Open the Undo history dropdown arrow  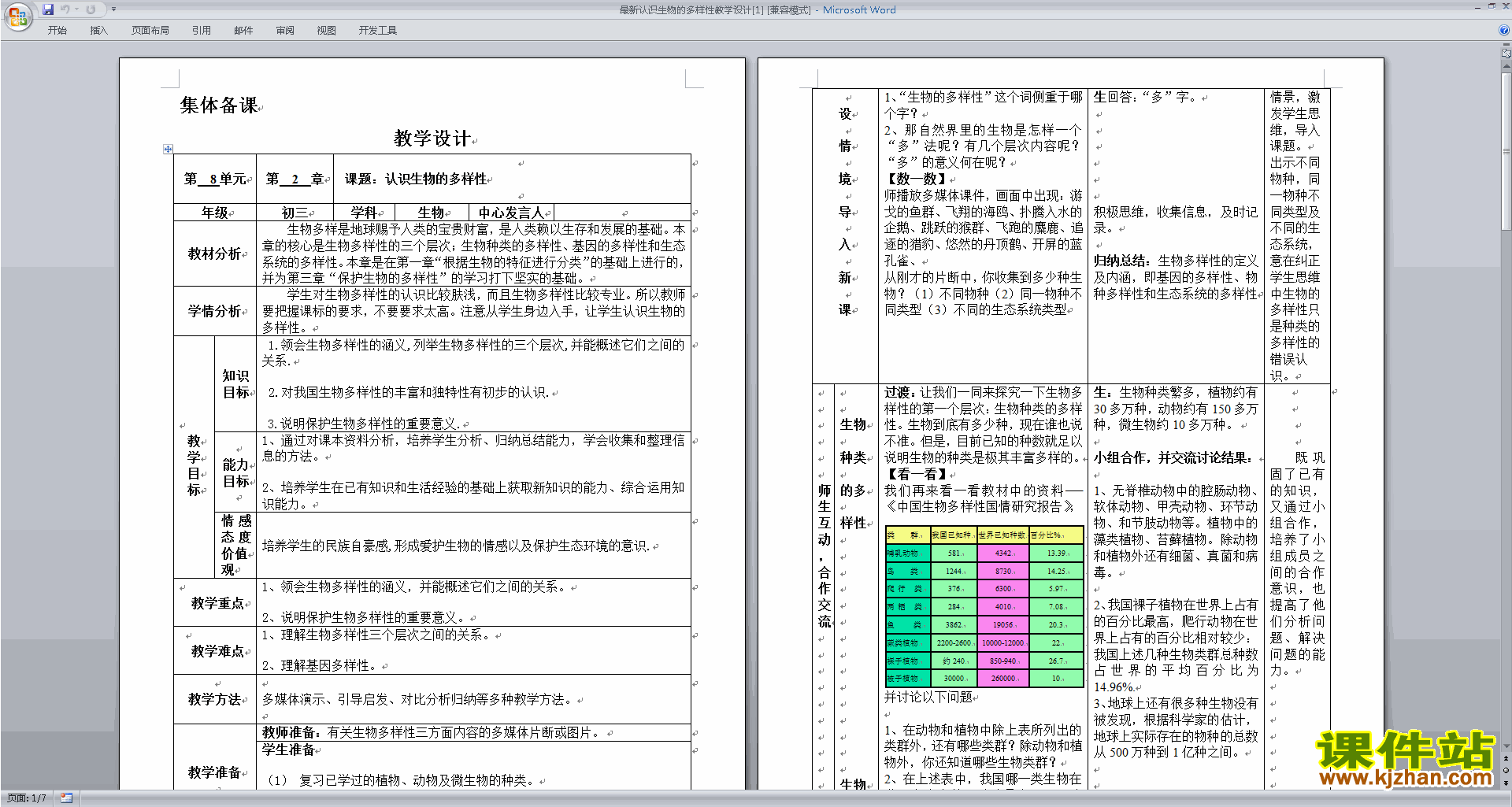coord(76,9)
